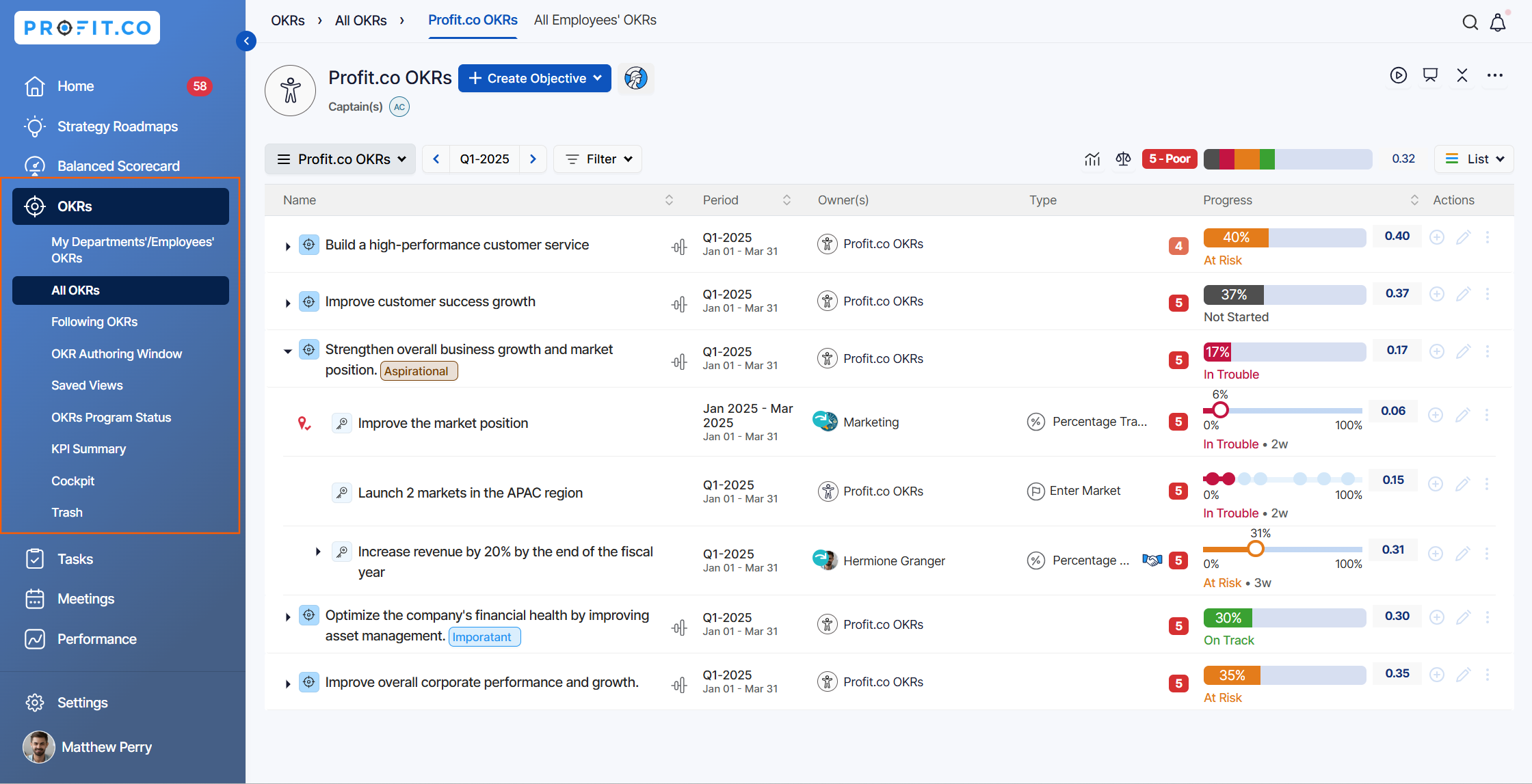Click alignment icon for Build a high-performance customer service

(678, 247)
